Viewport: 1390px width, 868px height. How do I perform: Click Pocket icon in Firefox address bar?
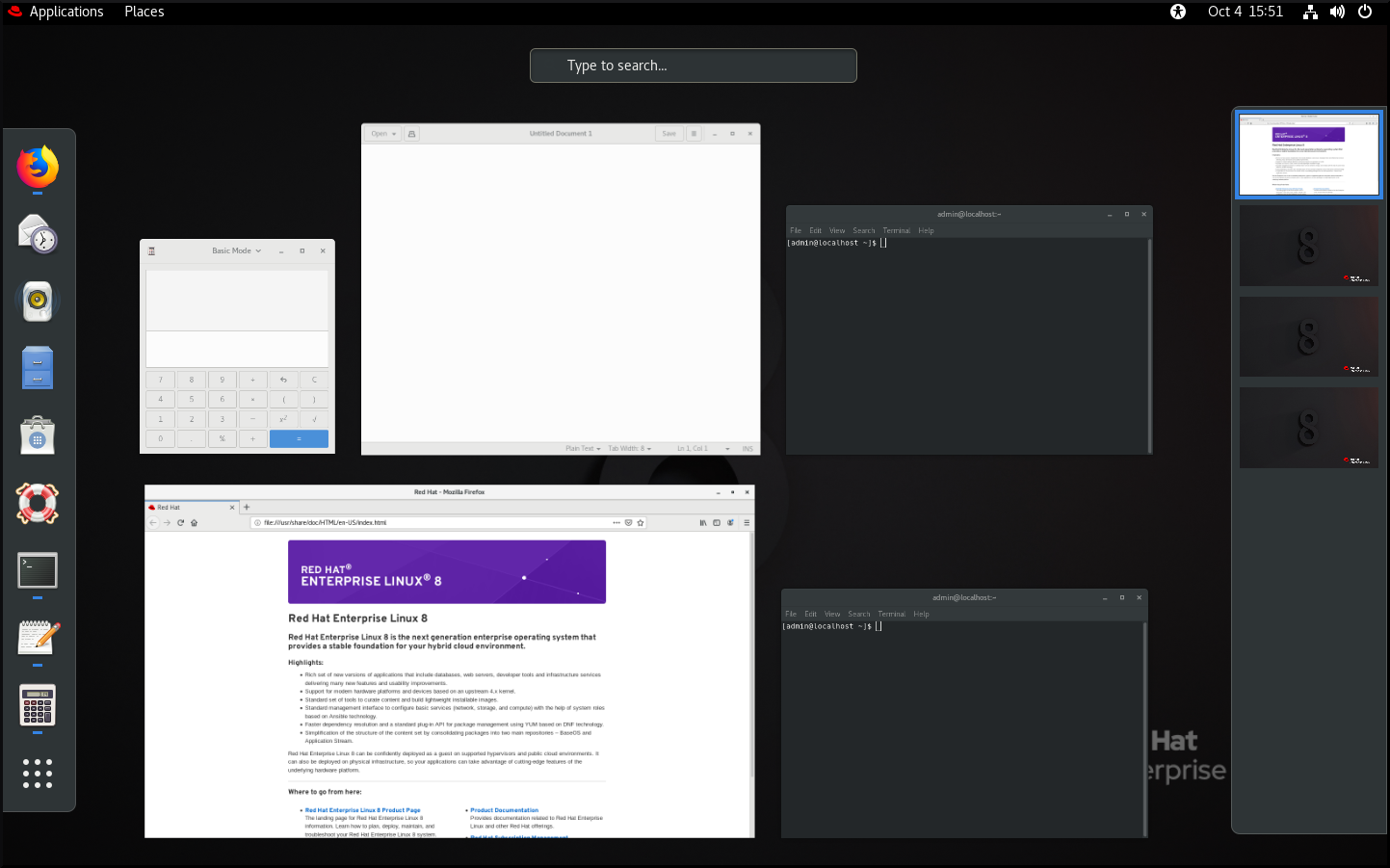pyautogui.click(x=628, y=523)
